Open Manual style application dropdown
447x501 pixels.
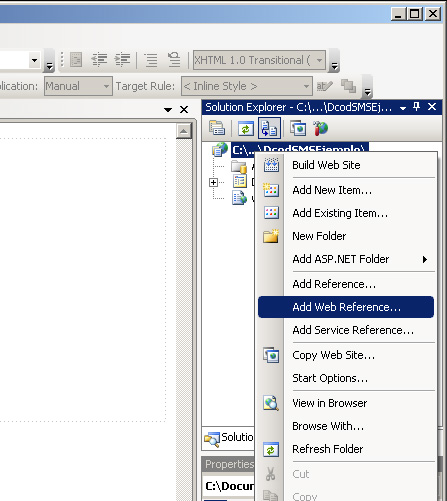tap(106, 86)
